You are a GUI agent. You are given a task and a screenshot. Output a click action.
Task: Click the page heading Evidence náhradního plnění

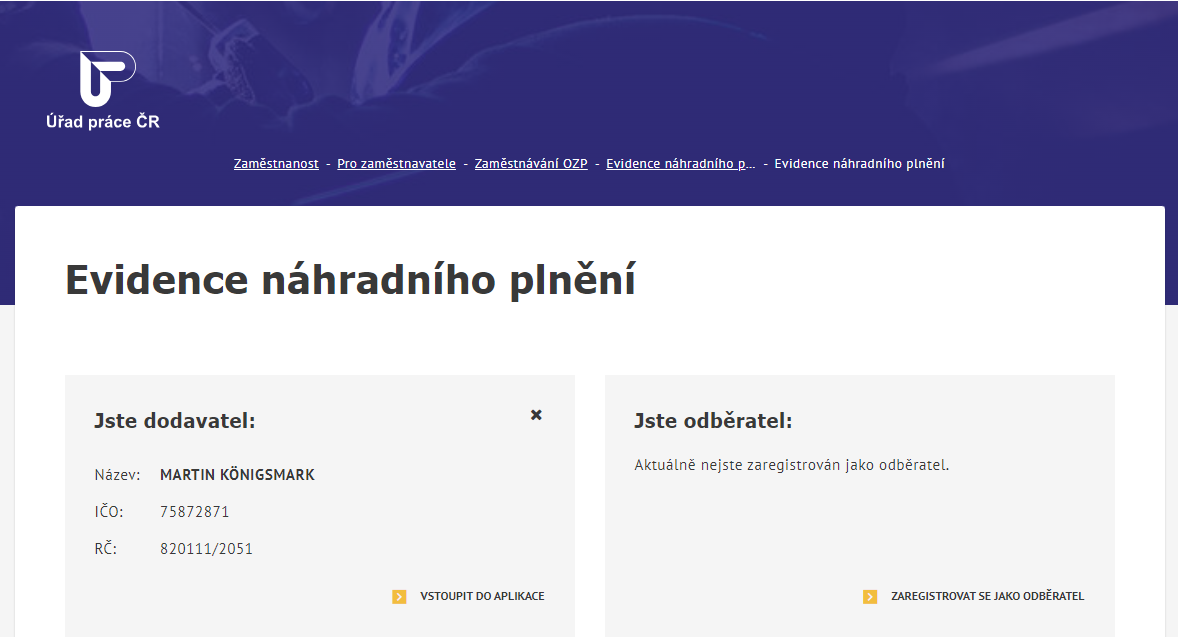[351, 280]
